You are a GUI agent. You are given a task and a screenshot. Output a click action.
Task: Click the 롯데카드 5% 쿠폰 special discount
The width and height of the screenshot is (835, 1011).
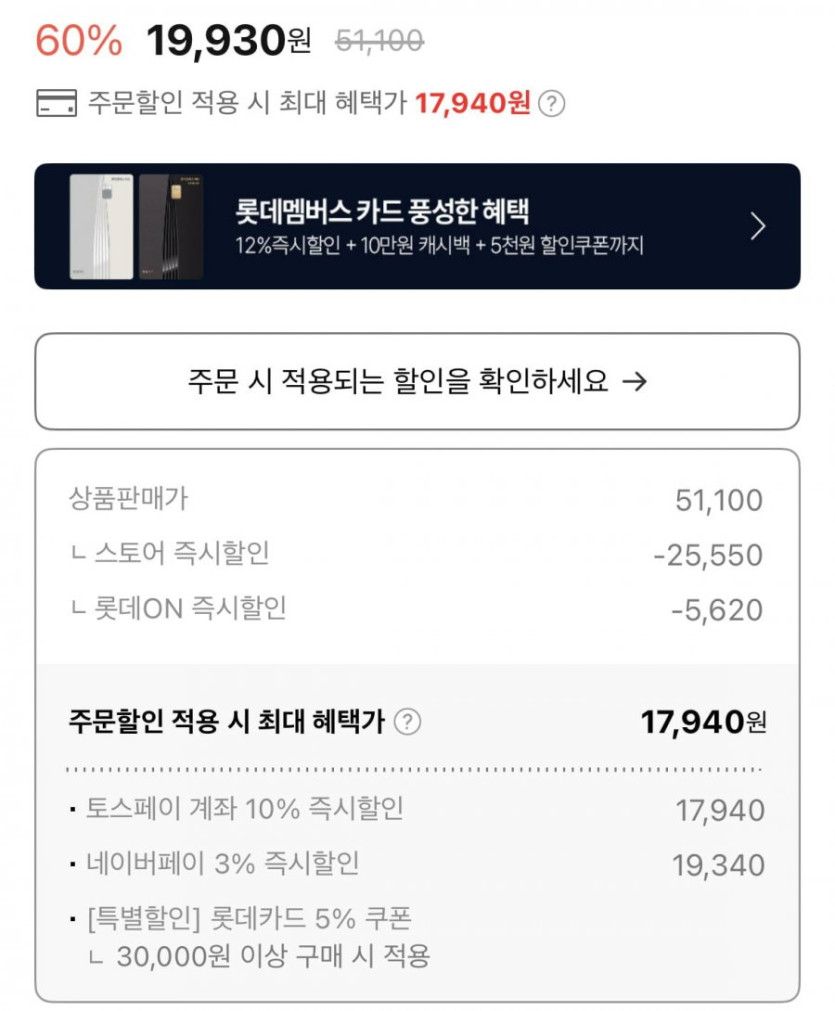(250, 917)
